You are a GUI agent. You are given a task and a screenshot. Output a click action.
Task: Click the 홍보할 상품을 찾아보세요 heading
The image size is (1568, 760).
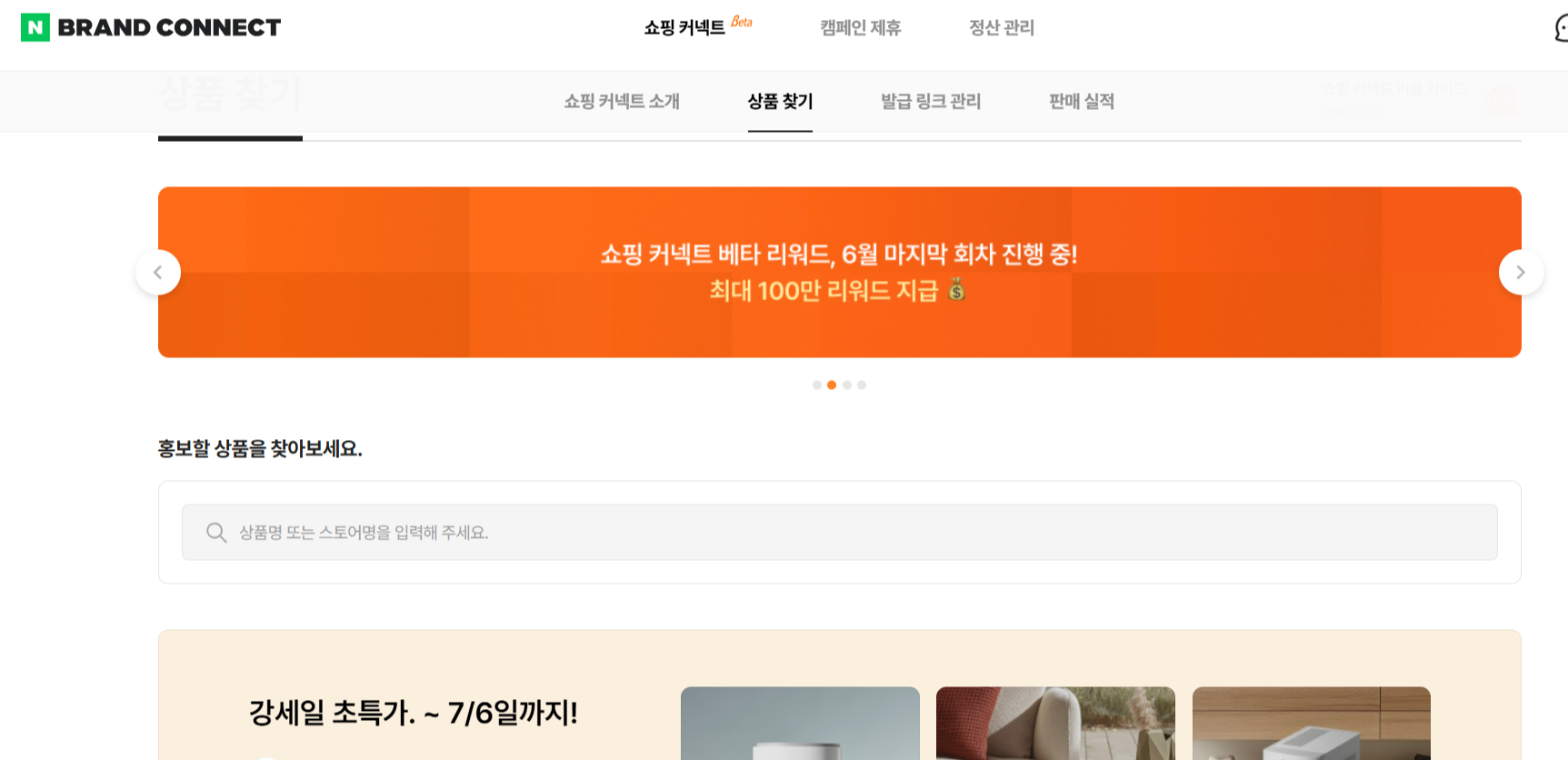pyautogui.click(x=260, y=448)
